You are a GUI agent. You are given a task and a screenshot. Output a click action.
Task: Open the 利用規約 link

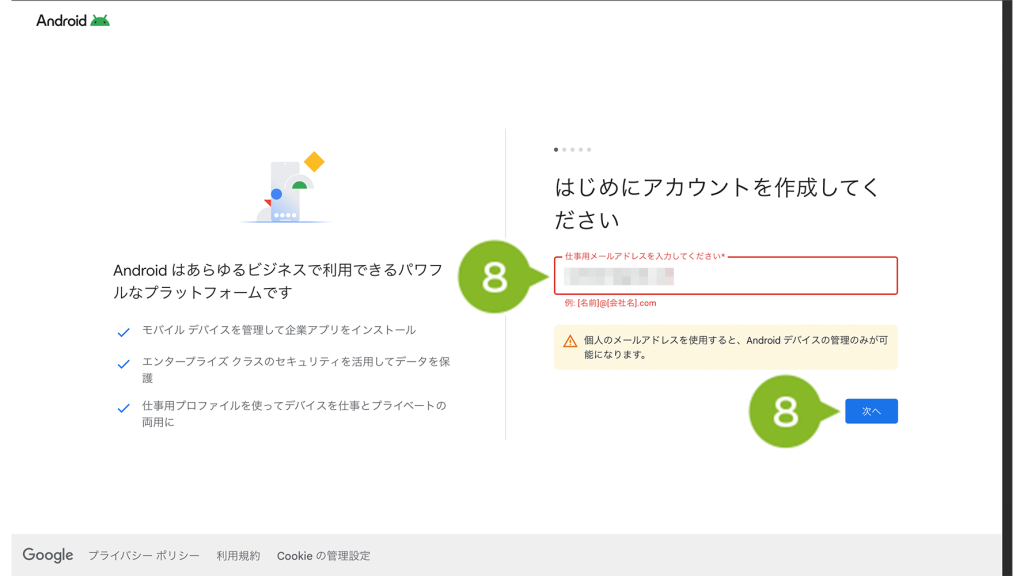[238, 556]
